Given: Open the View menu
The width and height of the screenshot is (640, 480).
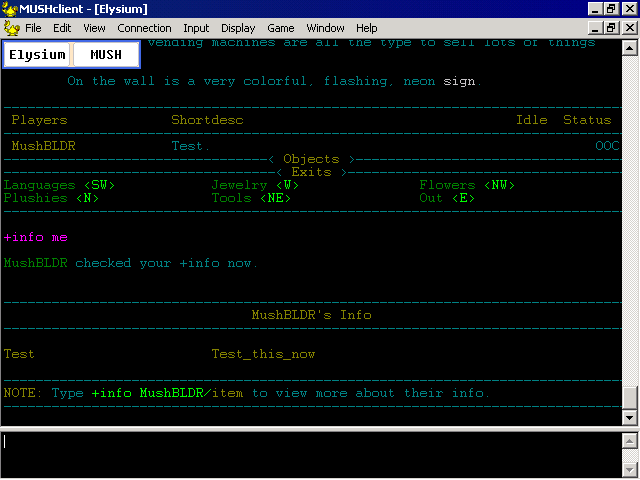Looking at the screenshot, I should point(94,28).
